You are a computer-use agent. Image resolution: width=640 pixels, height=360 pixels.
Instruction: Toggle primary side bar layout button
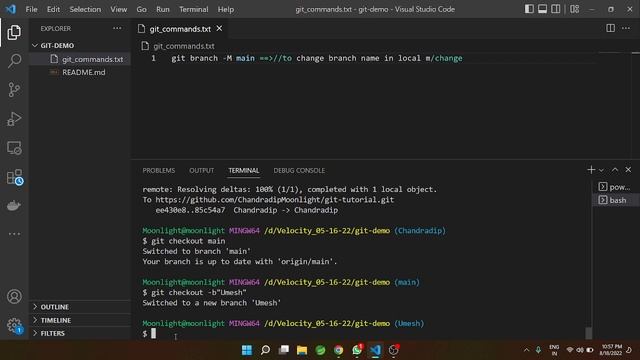pos(529,9)
